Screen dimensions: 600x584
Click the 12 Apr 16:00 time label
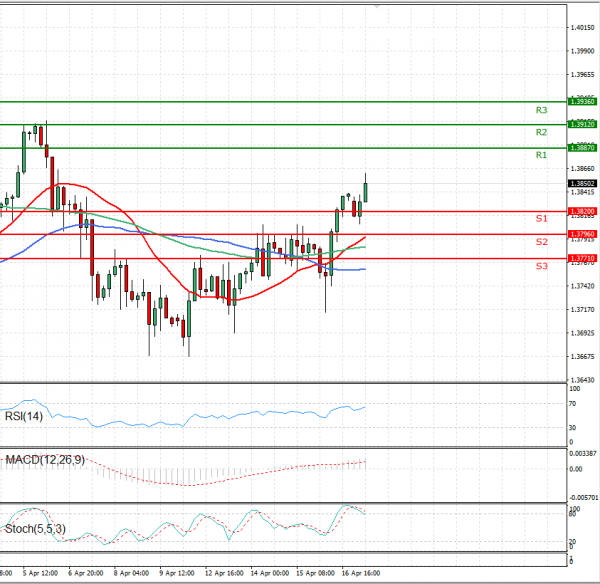(x=224, y=573)
